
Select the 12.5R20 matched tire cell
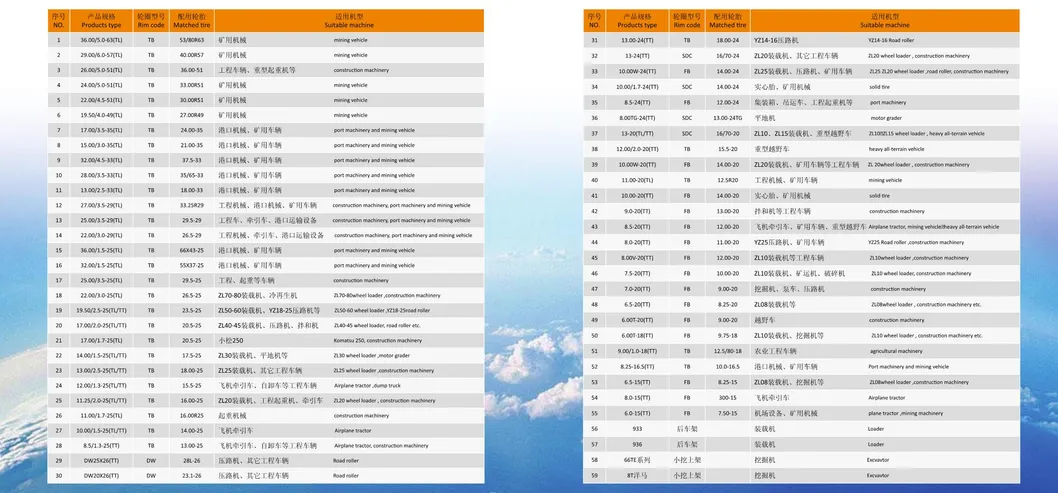(727, 180)
